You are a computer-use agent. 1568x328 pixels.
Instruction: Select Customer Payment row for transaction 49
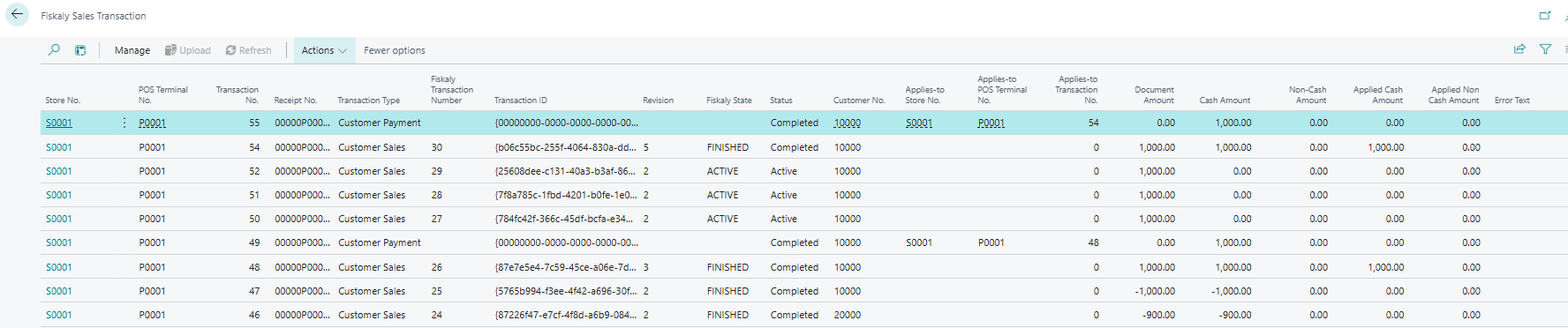tap(803, 242)
